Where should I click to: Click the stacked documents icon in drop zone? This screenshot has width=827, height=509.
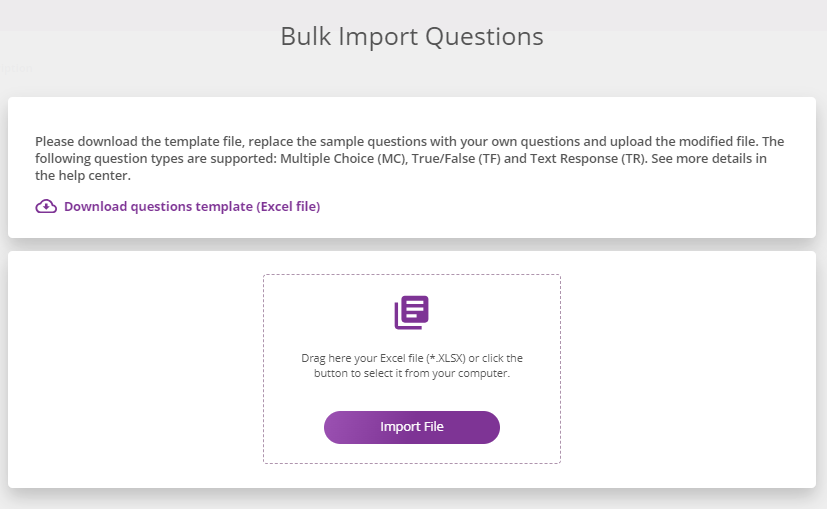[411, 312]
